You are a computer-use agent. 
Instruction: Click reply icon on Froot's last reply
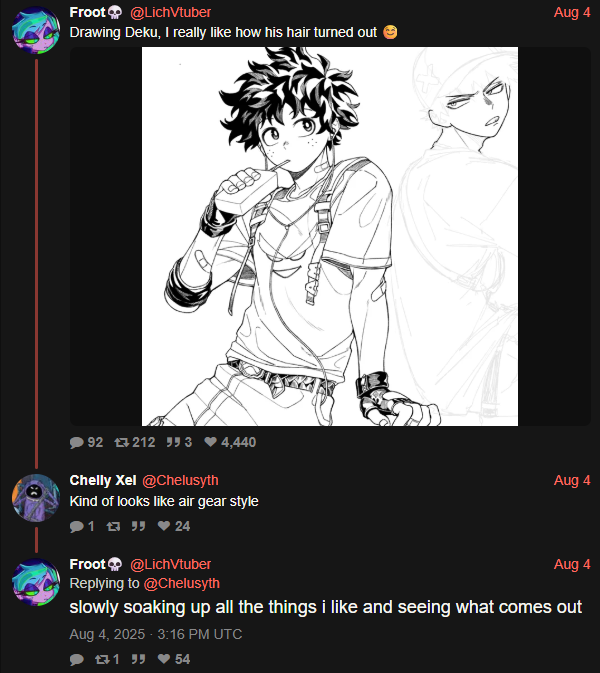point(77,659)
